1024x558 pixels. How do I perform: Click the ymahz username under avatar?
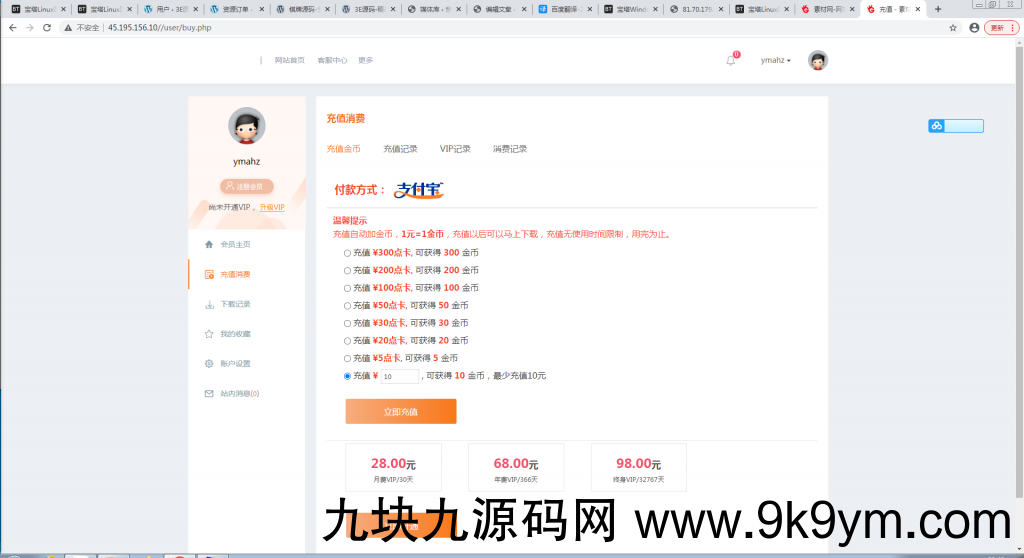coord(247,161)
